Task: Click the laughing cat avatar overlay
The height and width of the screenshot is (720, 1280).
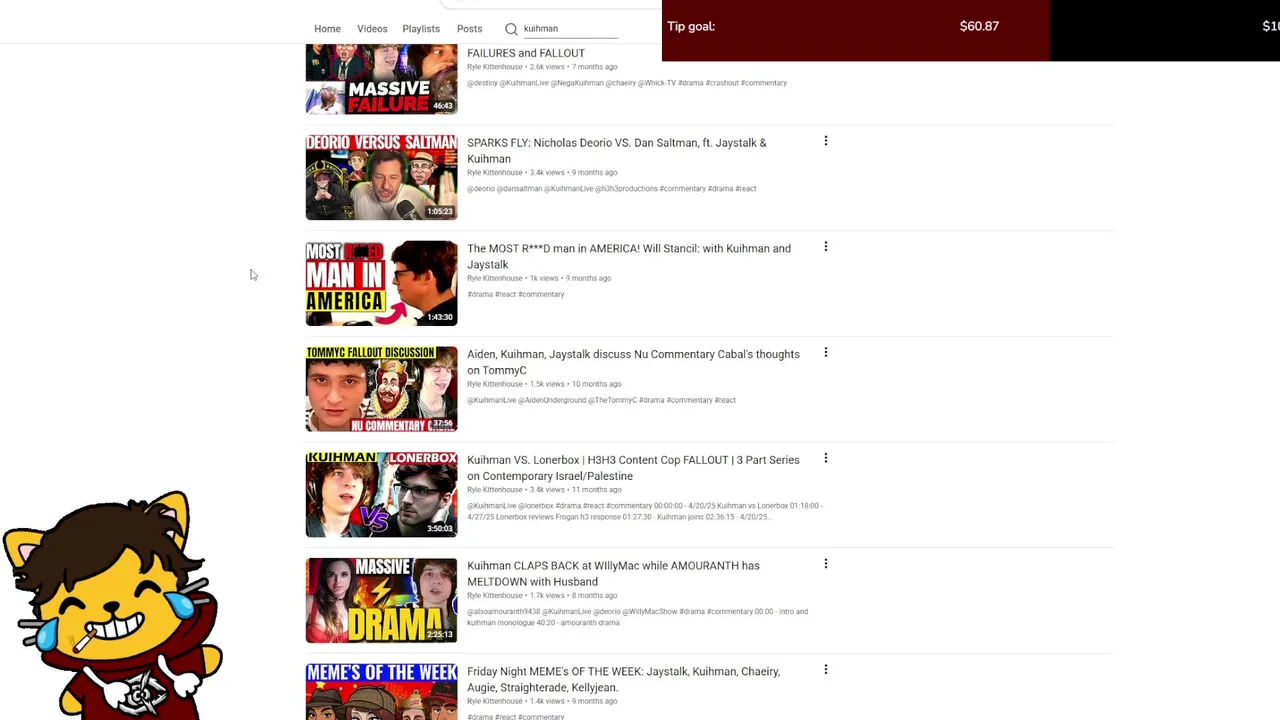Action: [113, 605]
